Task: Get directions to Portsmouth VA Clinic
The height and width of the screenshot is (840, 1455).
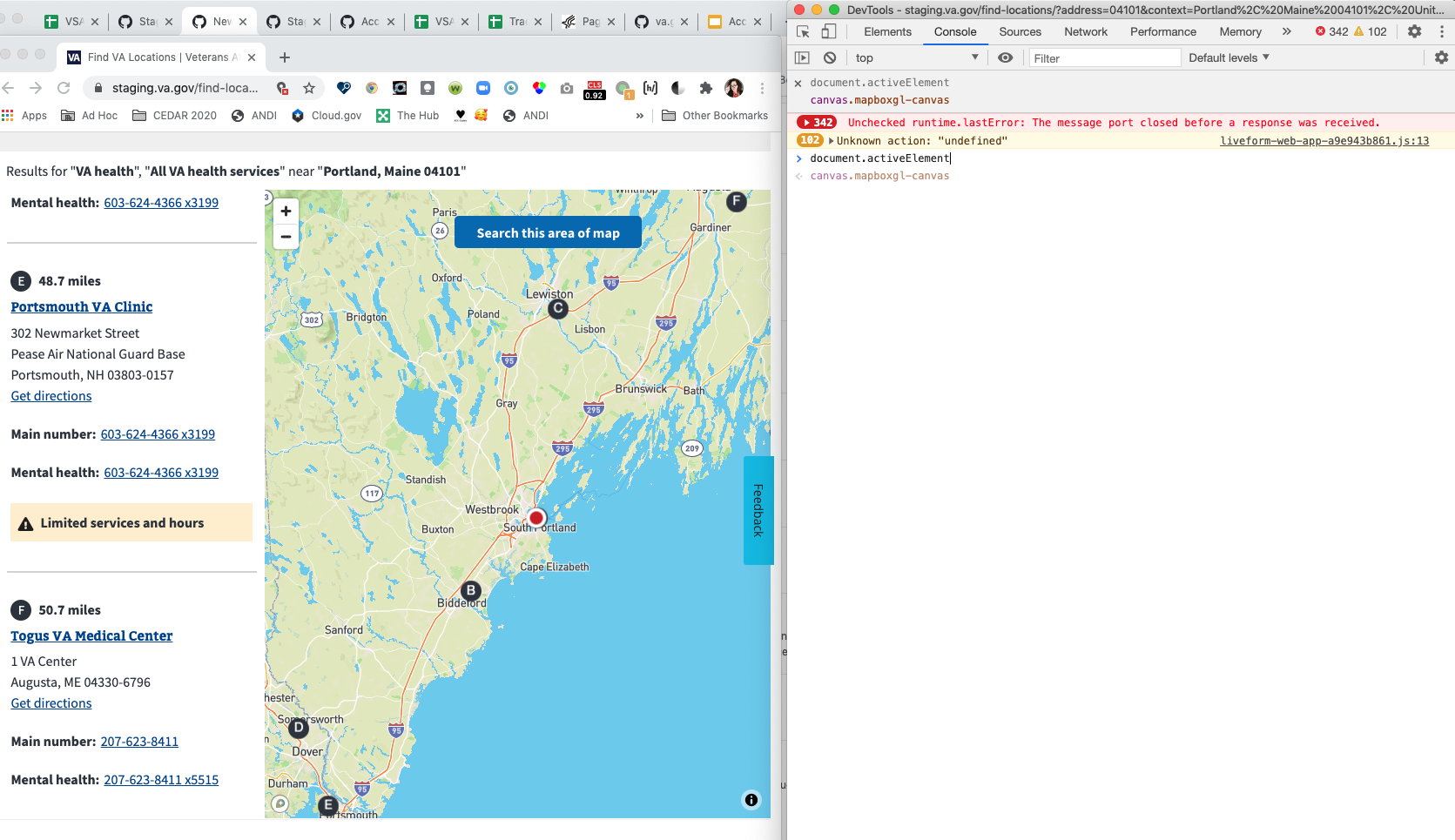Action: (x=51, y=396)
